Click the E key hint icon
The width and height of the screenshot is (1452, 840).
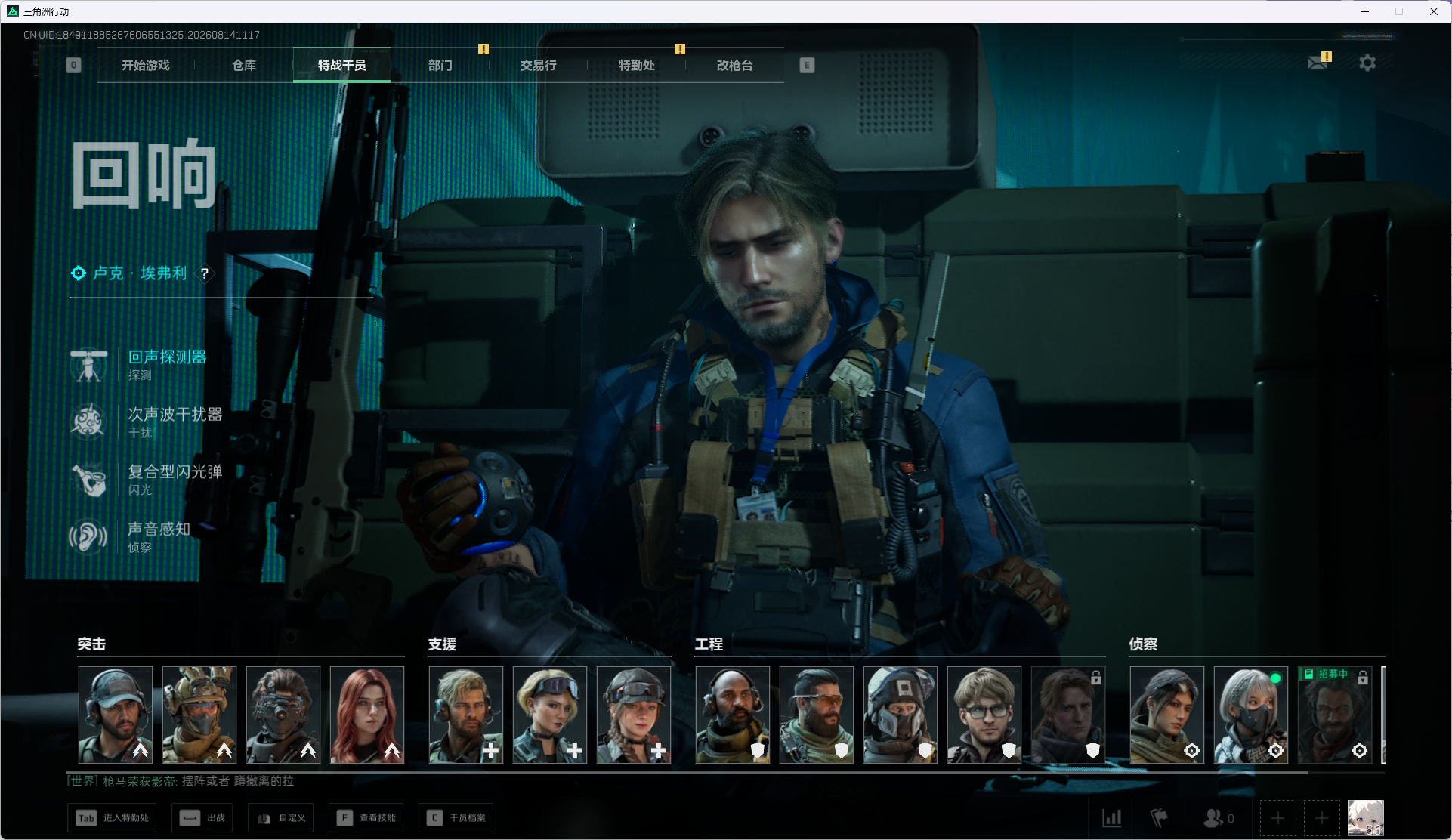point(807,65)
